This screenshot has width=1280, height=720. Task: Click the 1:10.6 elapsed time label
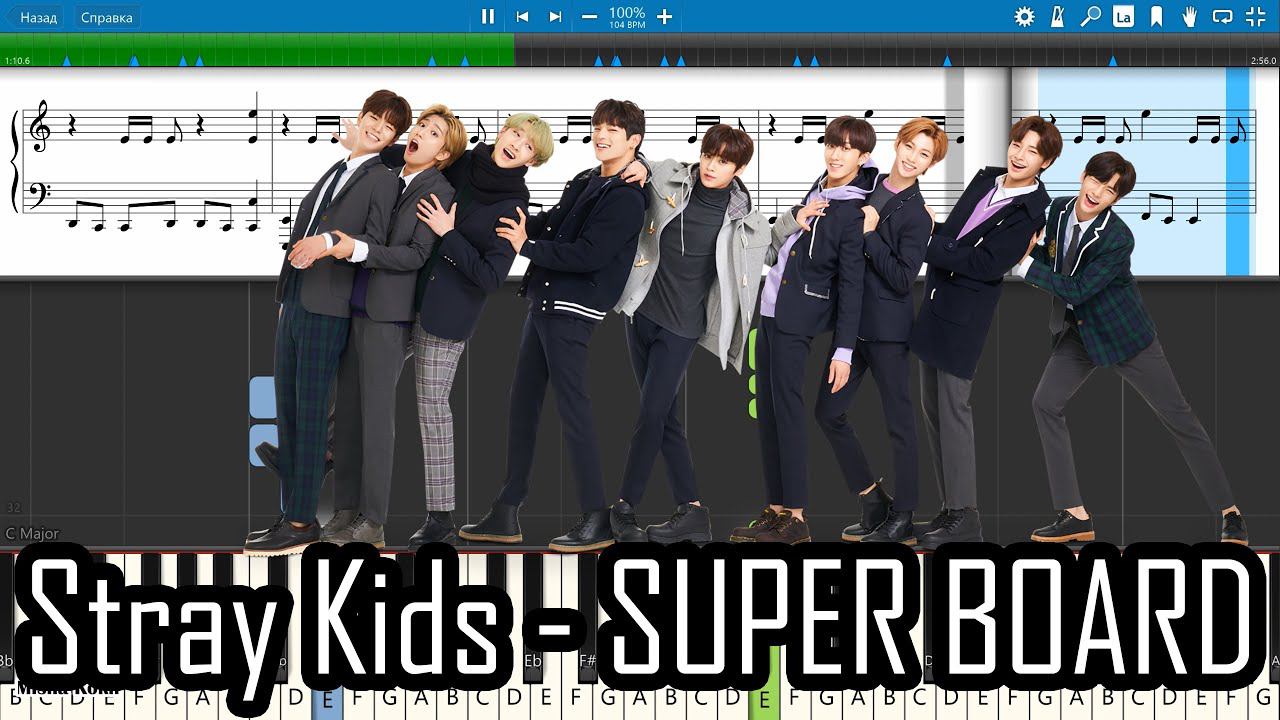[18, 61]
